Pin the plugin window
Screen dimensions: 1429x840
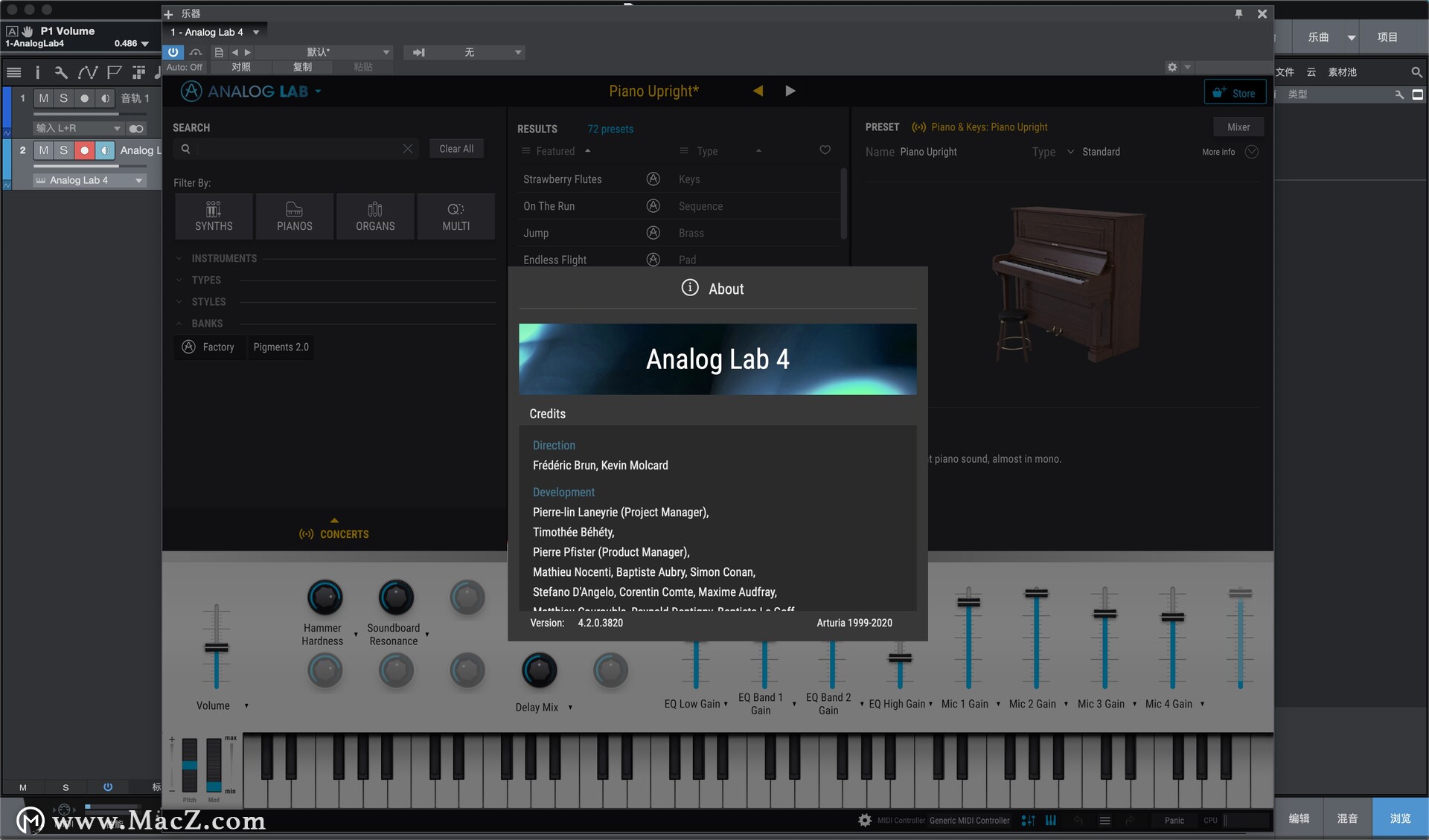1238,14
